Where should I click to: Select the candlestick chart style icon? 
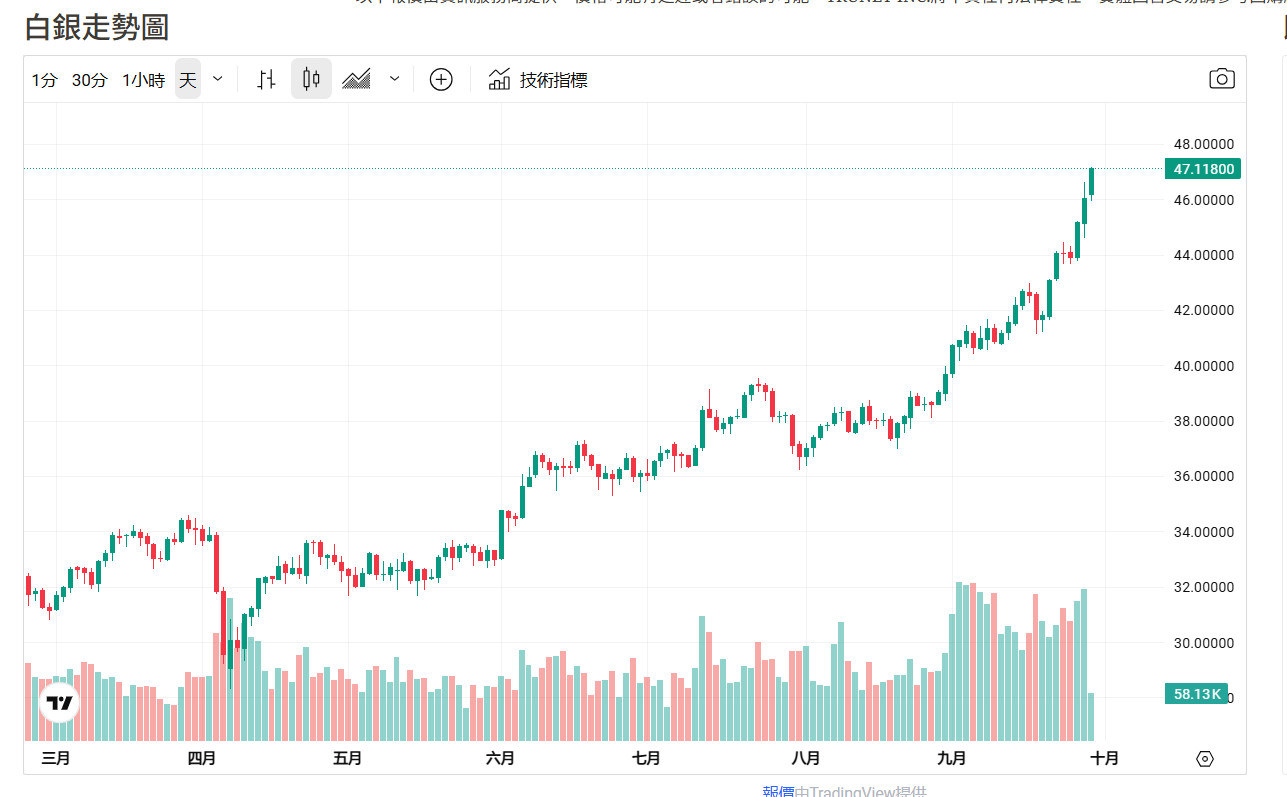(311, 78)
